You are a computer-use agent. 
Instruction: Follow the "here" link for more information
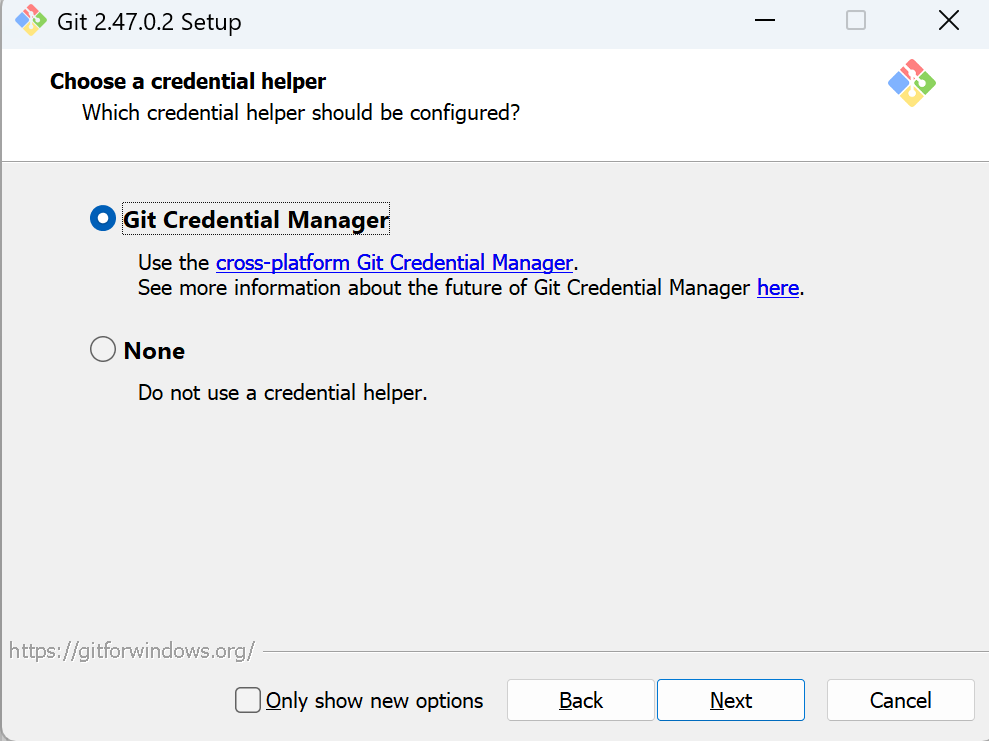point(777,288)
